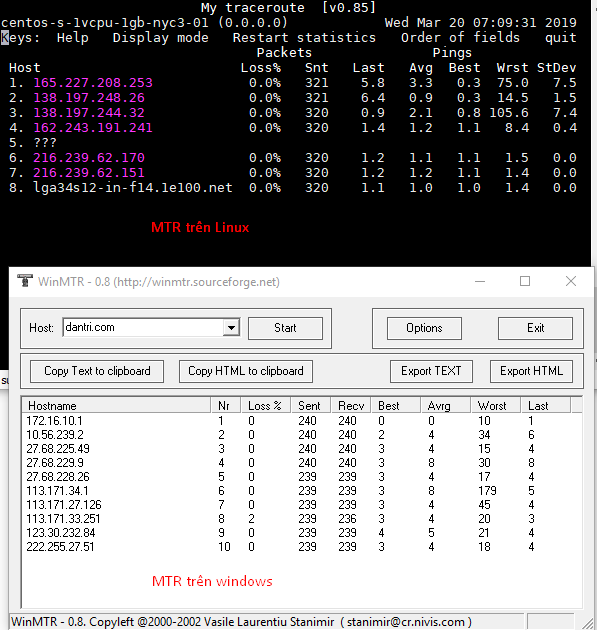Viewport: 597px width, 630px height.
Task: Copy Text to clipboard
Action: point(97,371)
